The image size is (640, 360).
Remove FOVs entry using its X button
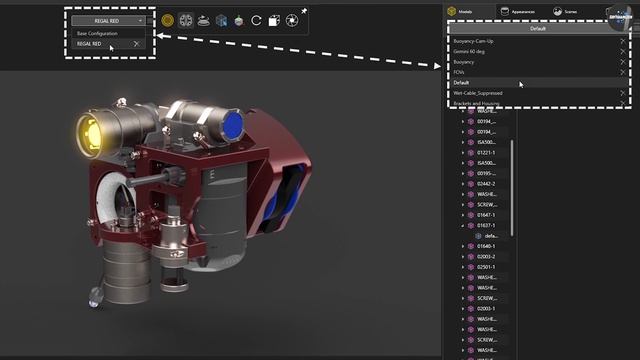(x=622, y=72)
